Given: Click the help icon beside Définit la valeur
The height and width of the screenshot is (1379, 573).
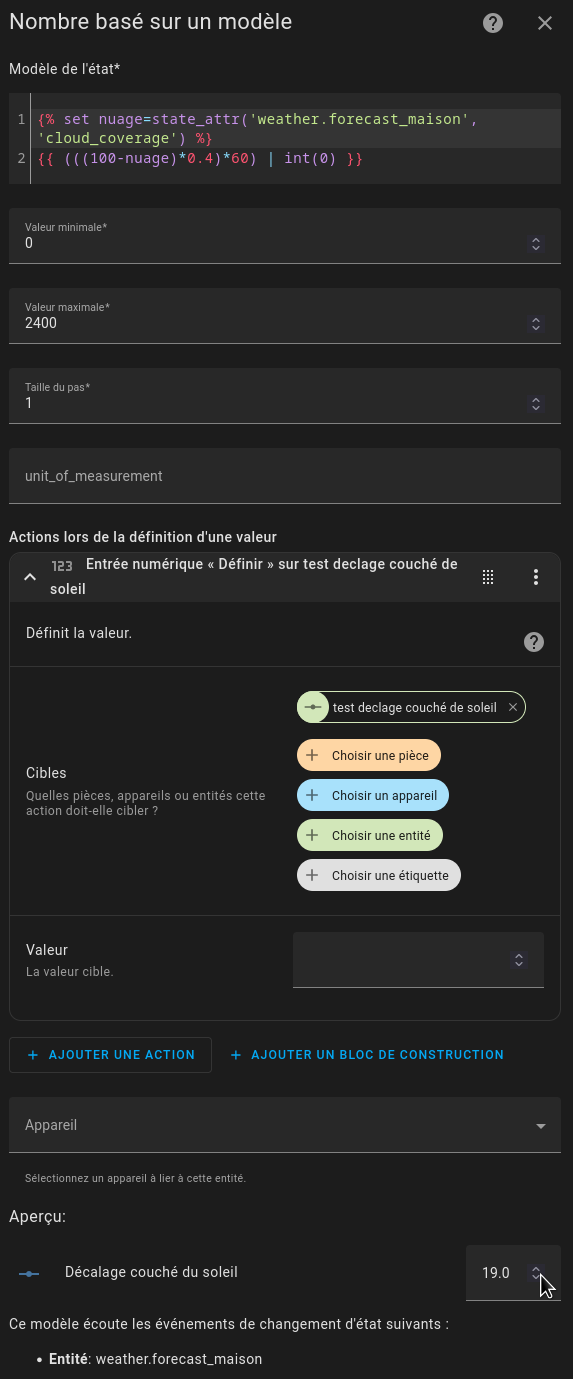Looking at the screenshot, I should tap(534, 642).
